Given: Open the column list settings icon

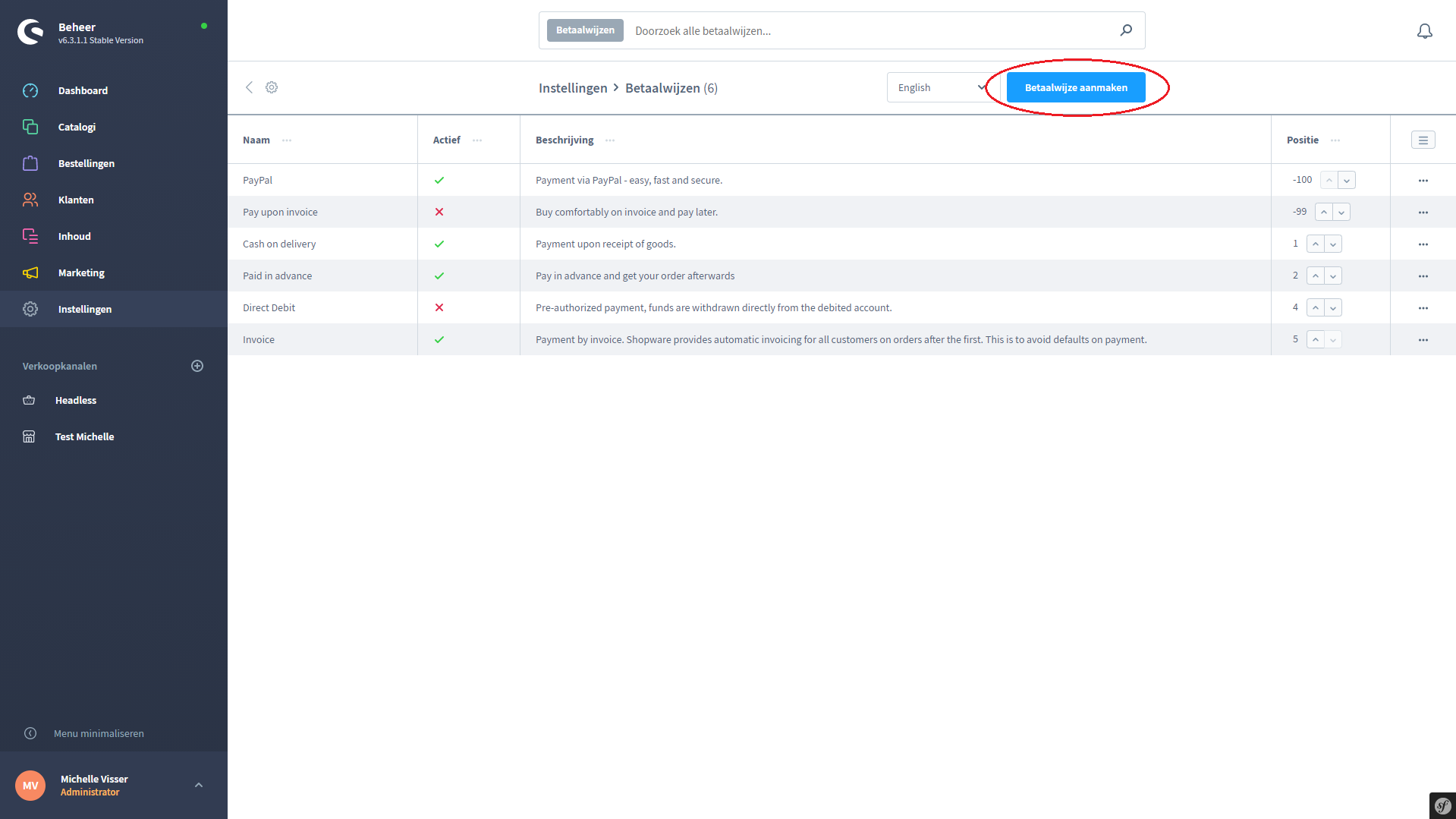Looking at the screenshot, I should 1423,140.
